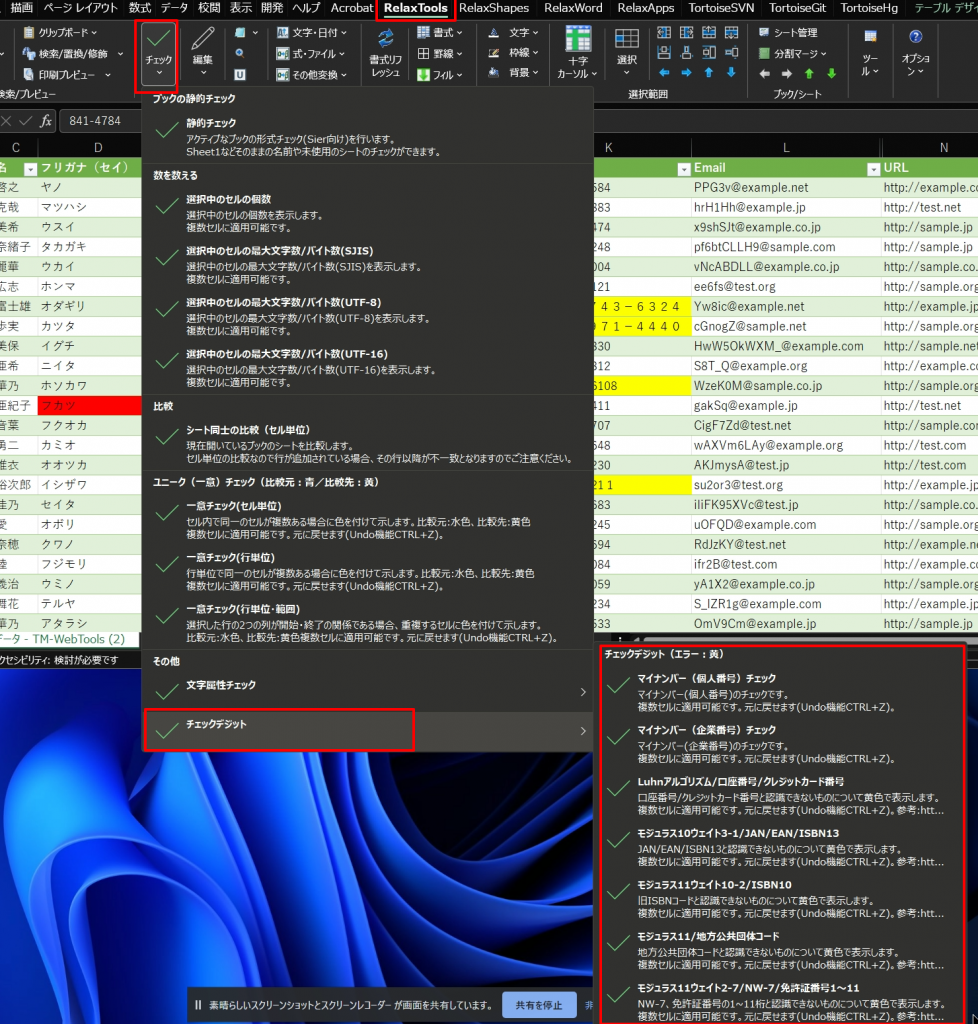The width and height of the screenshot is (978, 1024).
Task: Expand the 文字・日付 dropdown
Action: tap(344, 32)
